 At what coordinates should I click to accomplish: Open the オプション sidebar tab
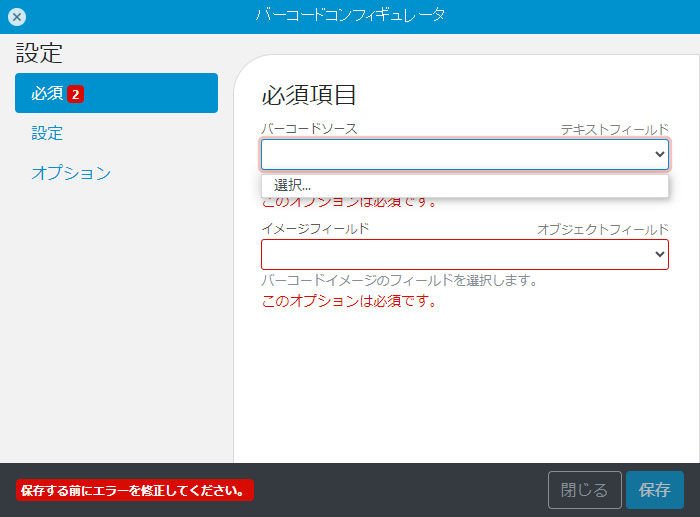pyautogui.click(x=71, y=173)
